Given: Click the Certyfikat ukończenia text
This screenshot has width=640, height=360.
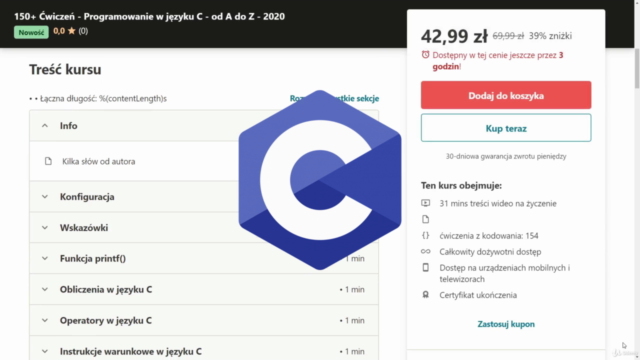Looking at the screenshot, I should pyautogui.click(x=478, y=295).
